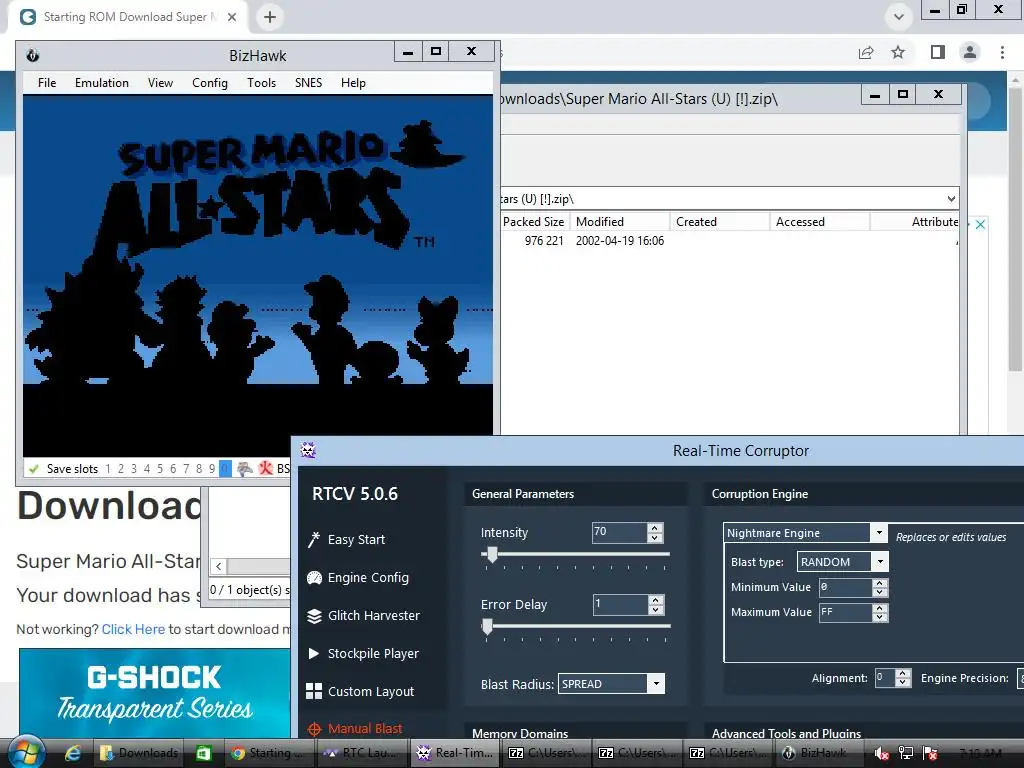The image size is (1024, 768).
Task: Select BizHawk save slot 1
Action: 108,468
